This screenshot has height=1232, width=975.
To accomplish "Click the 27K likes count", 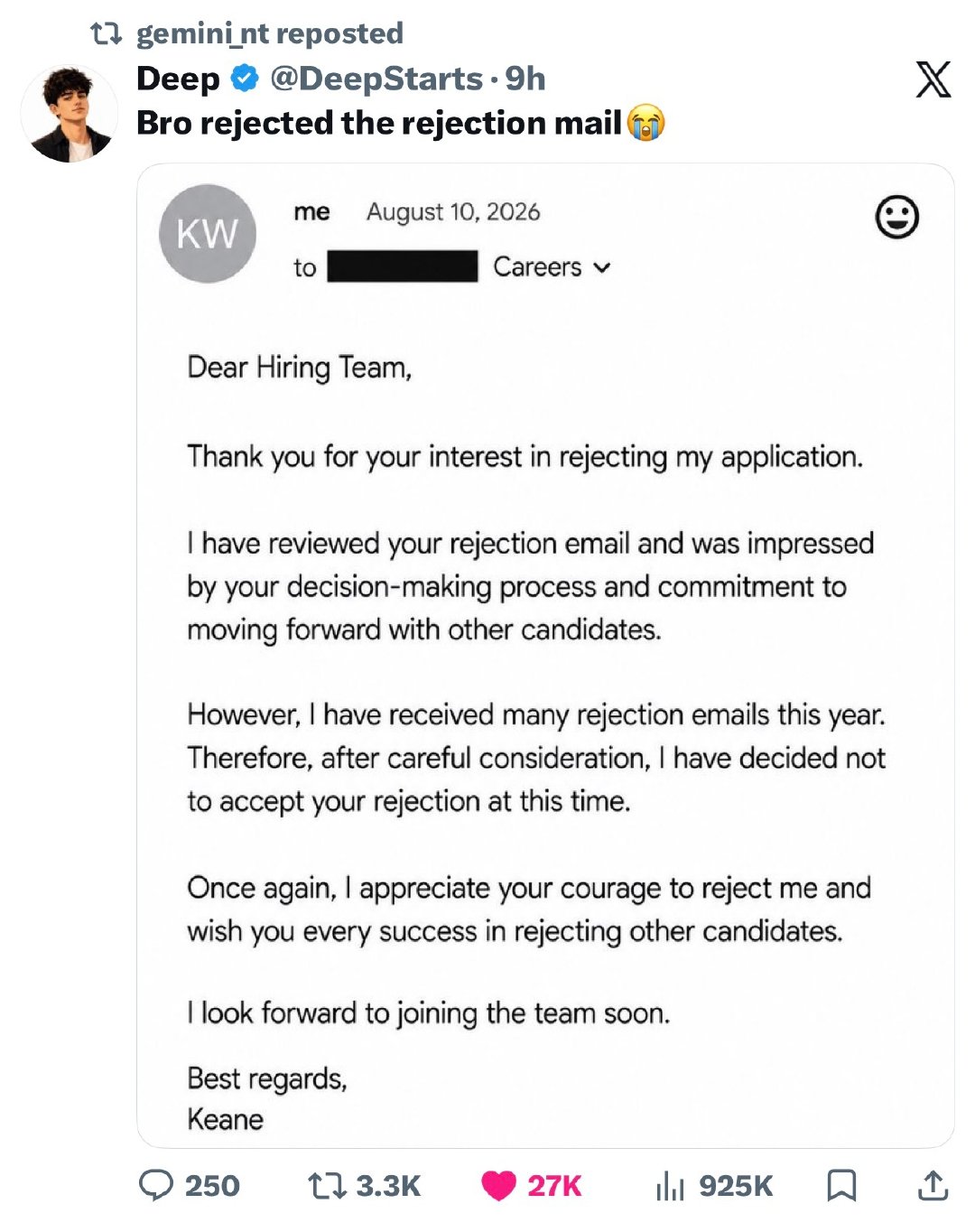I will [554, 1185].
